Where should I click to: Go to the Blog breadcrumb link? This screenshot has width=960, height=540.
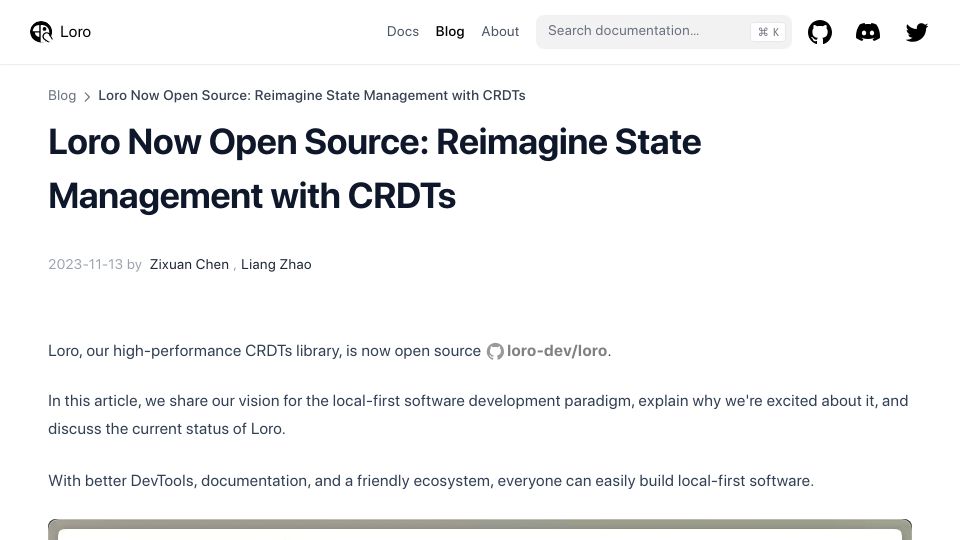[x=62, y=96]
